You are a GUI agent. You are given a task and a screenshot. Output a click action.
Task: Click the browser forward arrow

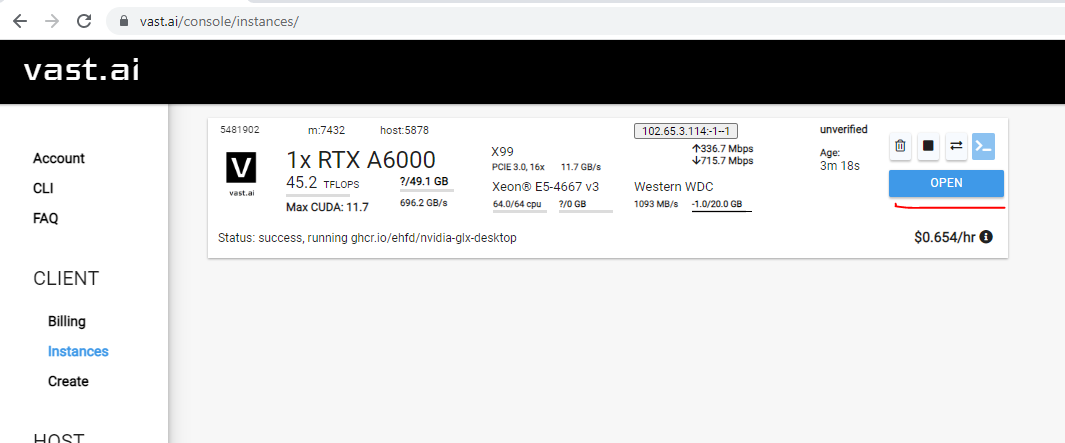52,21
